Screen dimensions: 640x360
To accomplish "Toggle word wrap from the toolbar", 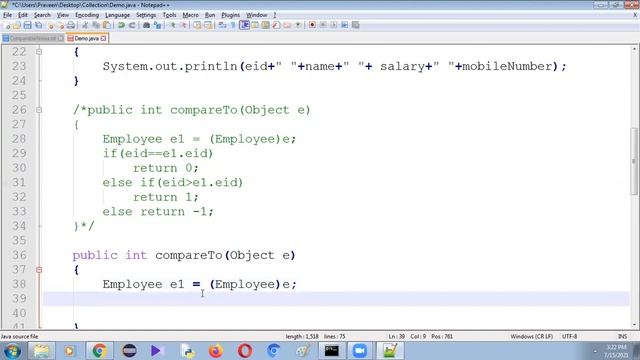I will (222, 25).
